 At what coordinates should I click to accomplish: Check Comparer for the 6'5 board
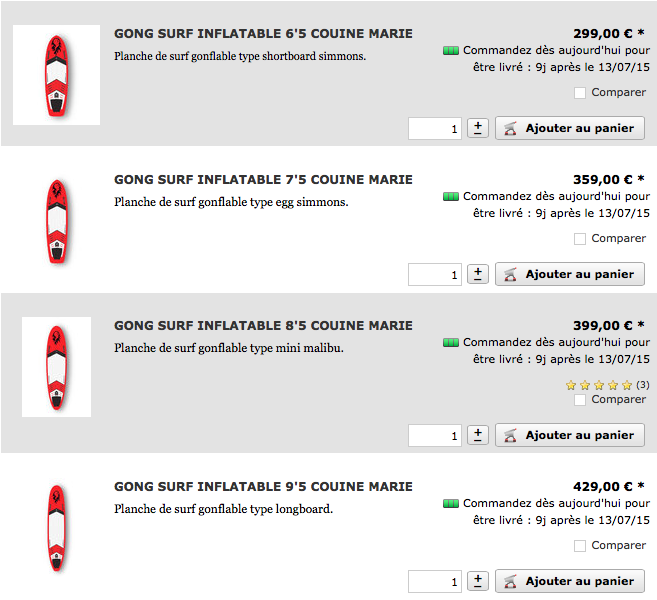580,93
